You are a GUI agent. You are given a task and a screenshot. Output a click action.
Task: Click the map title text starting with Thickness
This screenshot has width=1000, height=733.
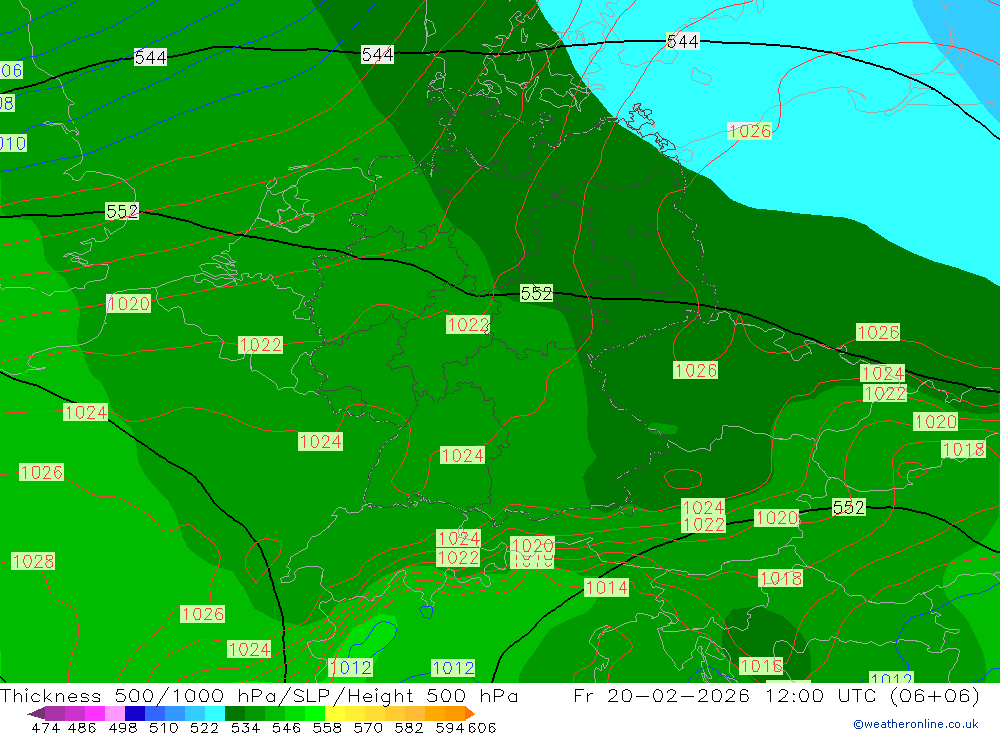tap(259, 696)
